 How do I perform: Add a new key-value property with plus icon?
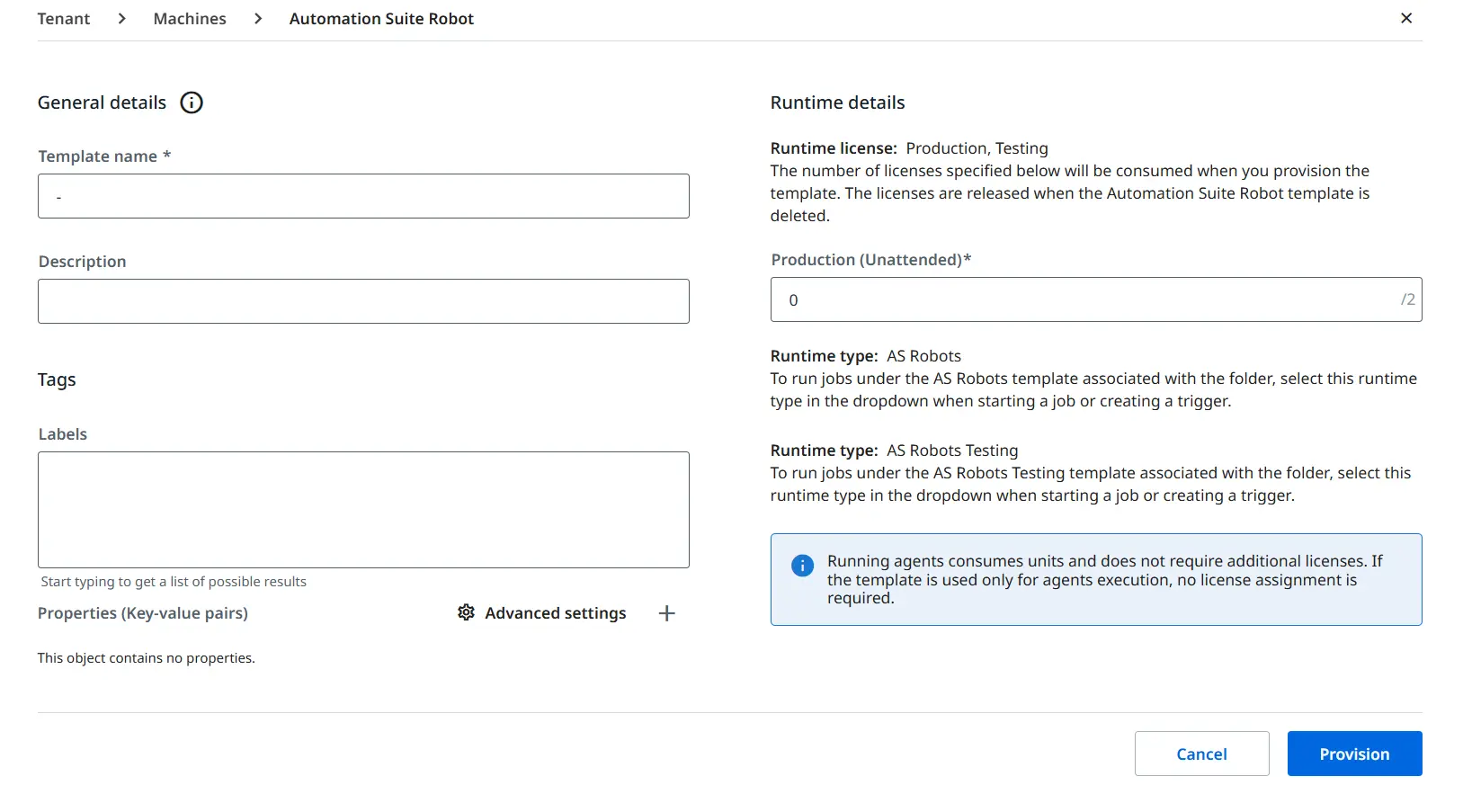point(666,613)
